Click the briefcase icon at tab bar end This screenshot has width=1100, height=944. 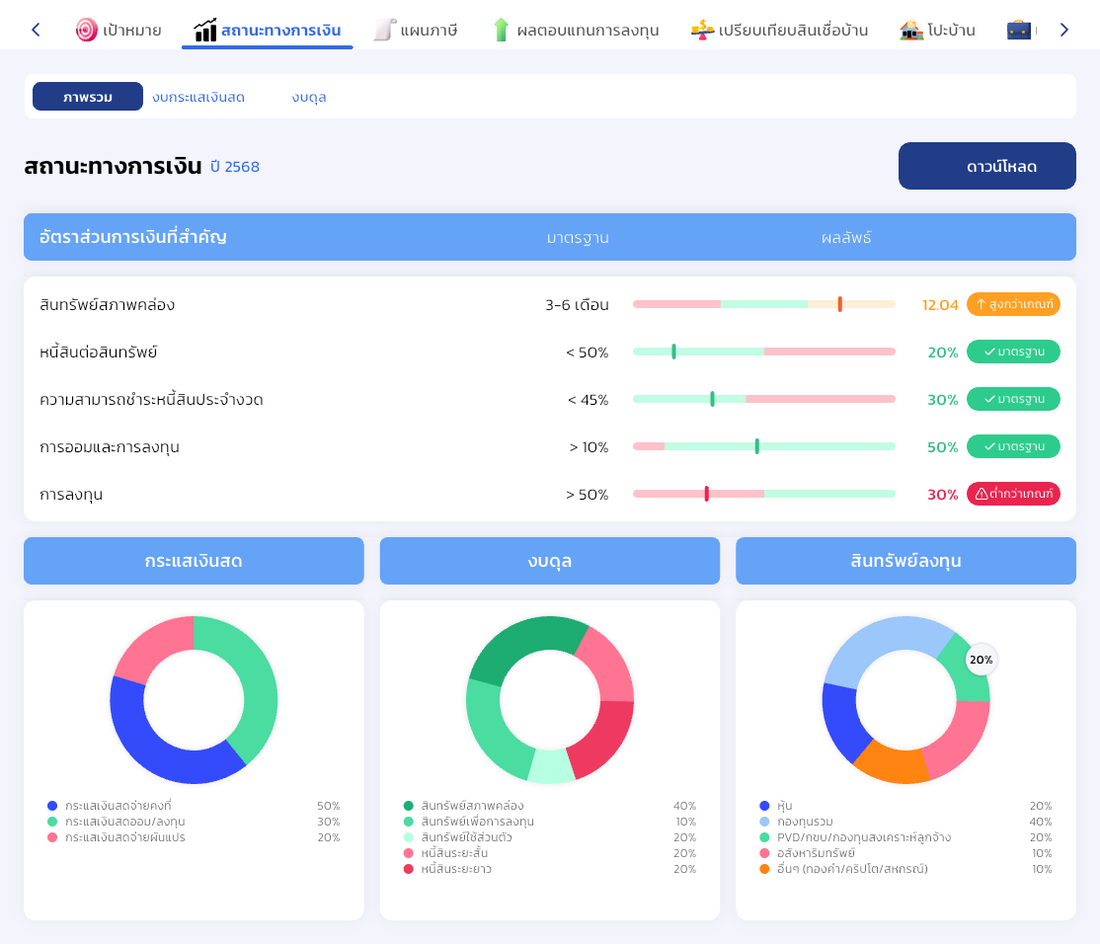pyautogui.click(x=1019, y=30)
